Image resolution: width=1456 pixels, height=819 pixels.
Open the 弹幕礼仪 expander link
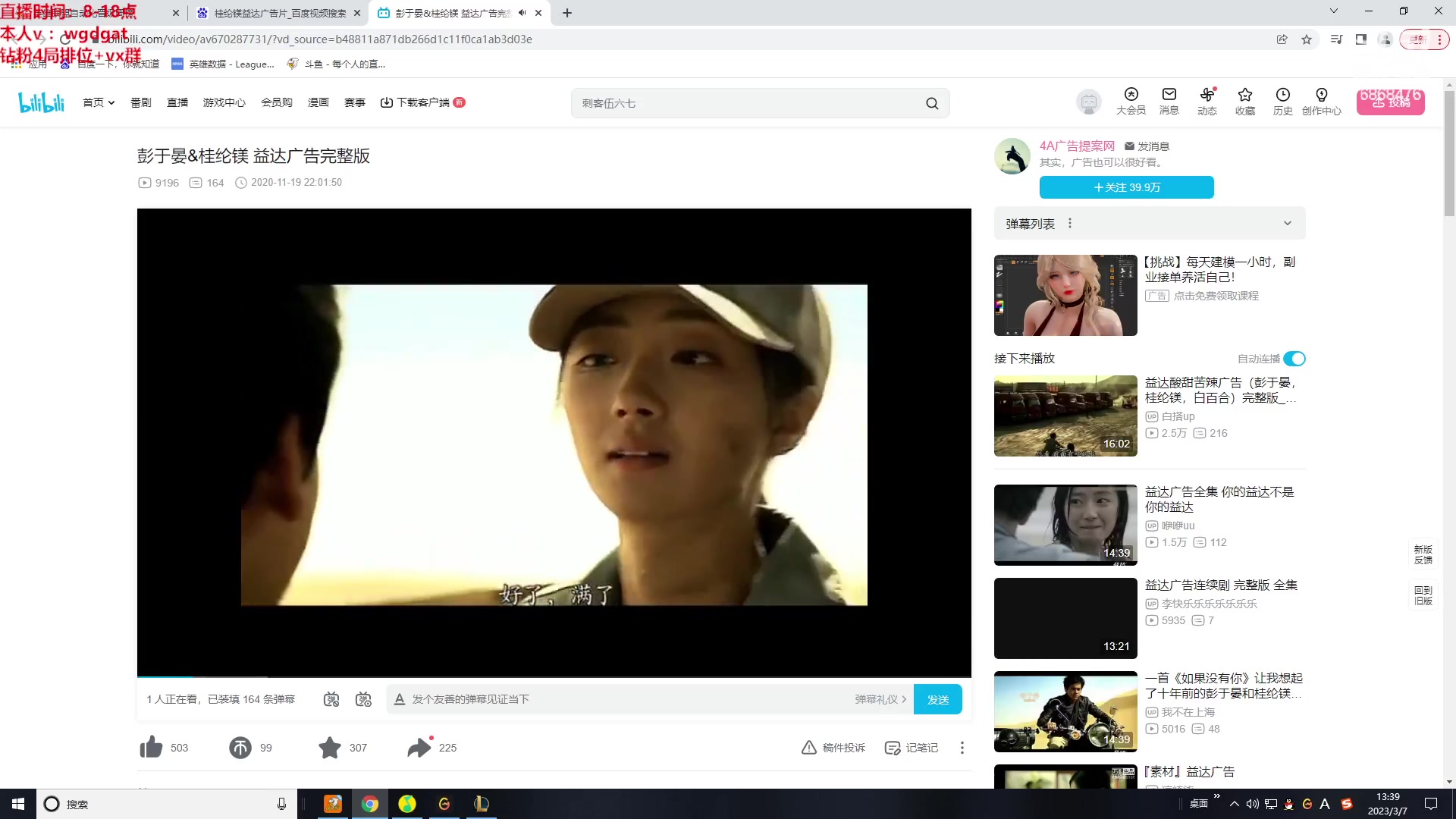(x=880, y=699)
